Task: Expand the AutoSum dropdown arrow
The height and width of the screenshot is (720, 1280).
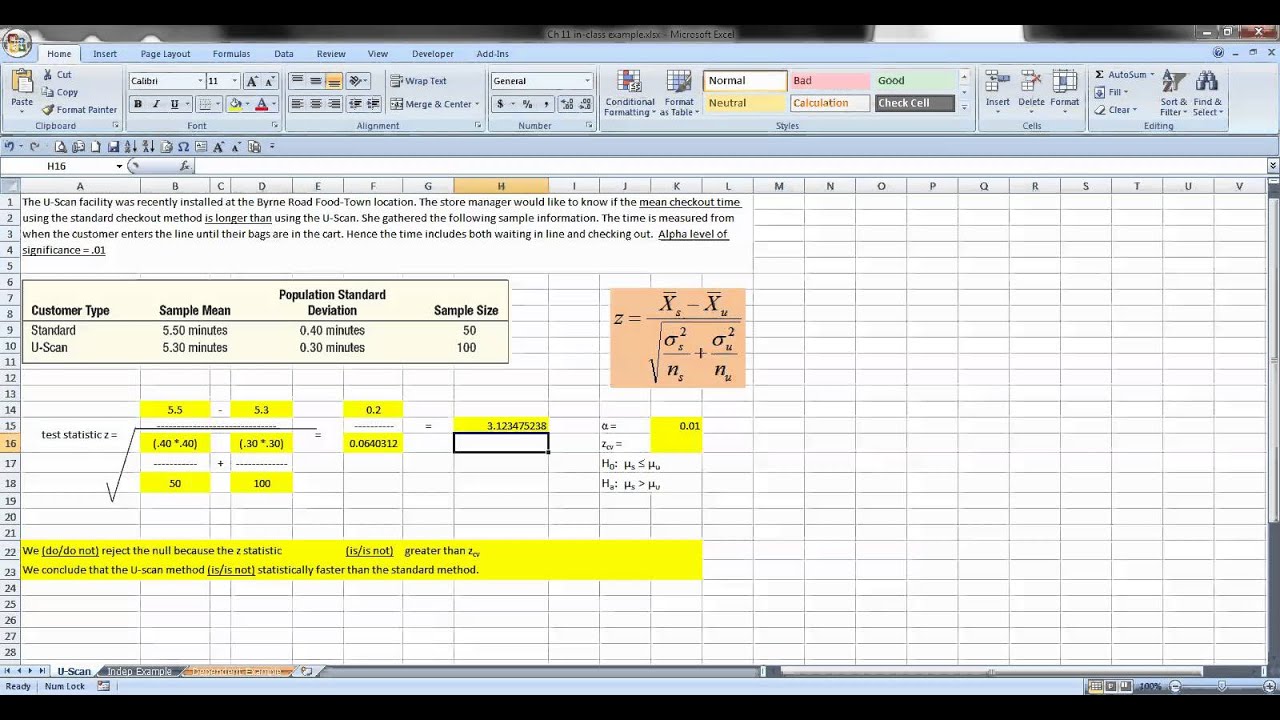Action: point(1152,75)
